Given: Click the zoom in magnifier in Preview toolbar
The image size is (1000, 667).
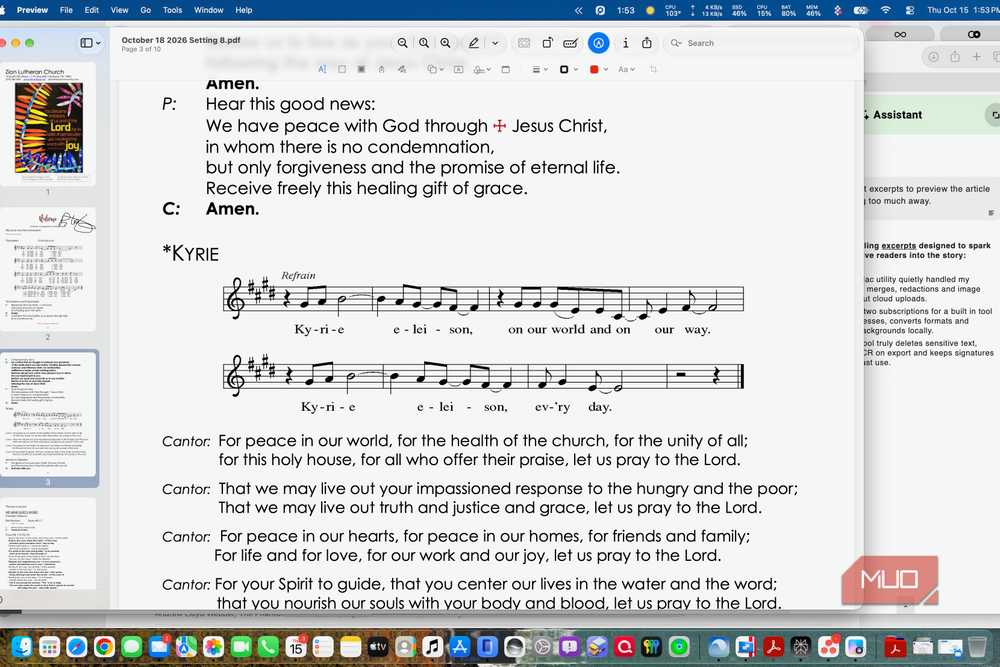Looking at the screenshot, I should [x=445, y=43].
